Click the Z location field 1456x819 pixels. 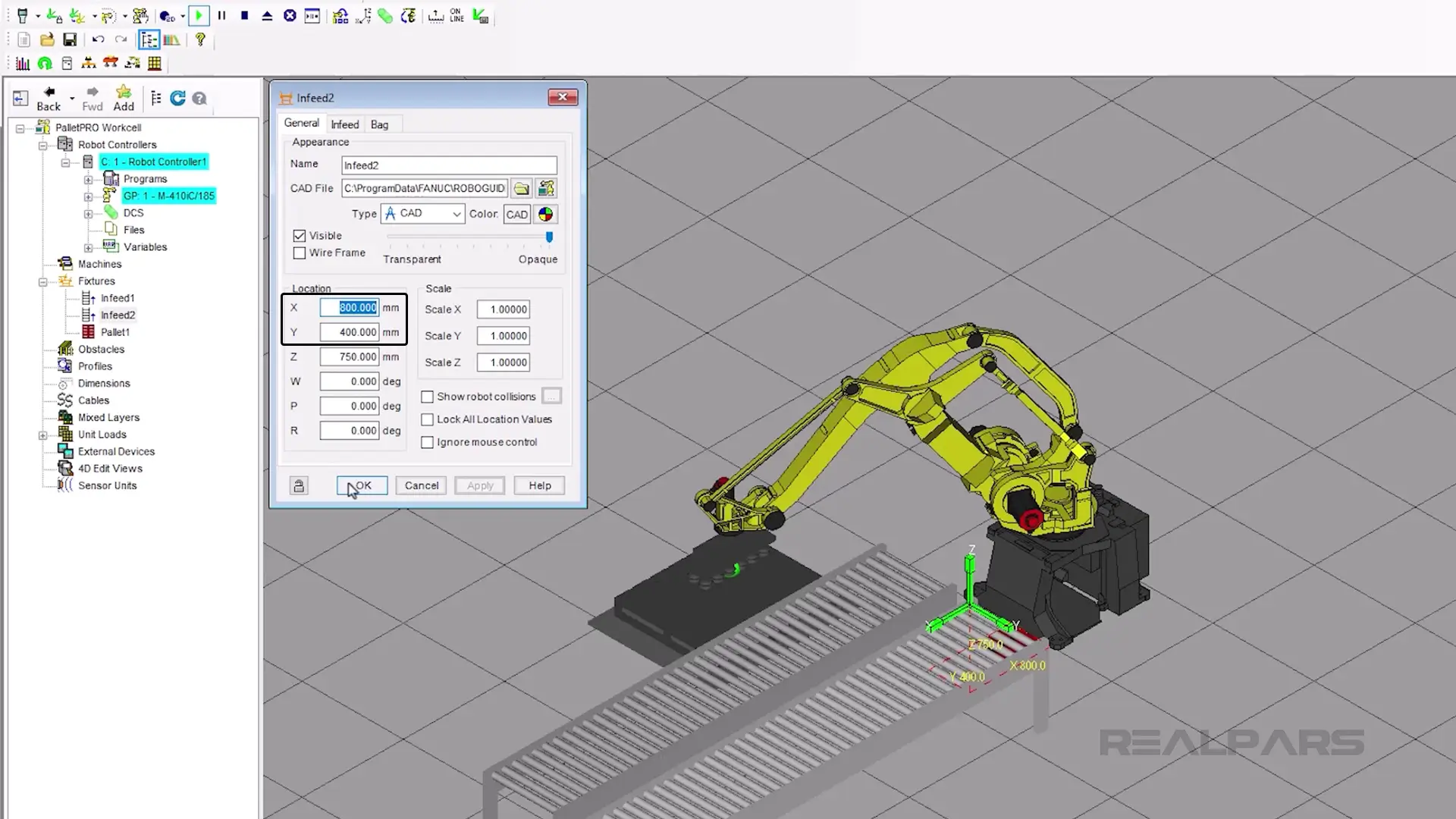tap(349, 357)
